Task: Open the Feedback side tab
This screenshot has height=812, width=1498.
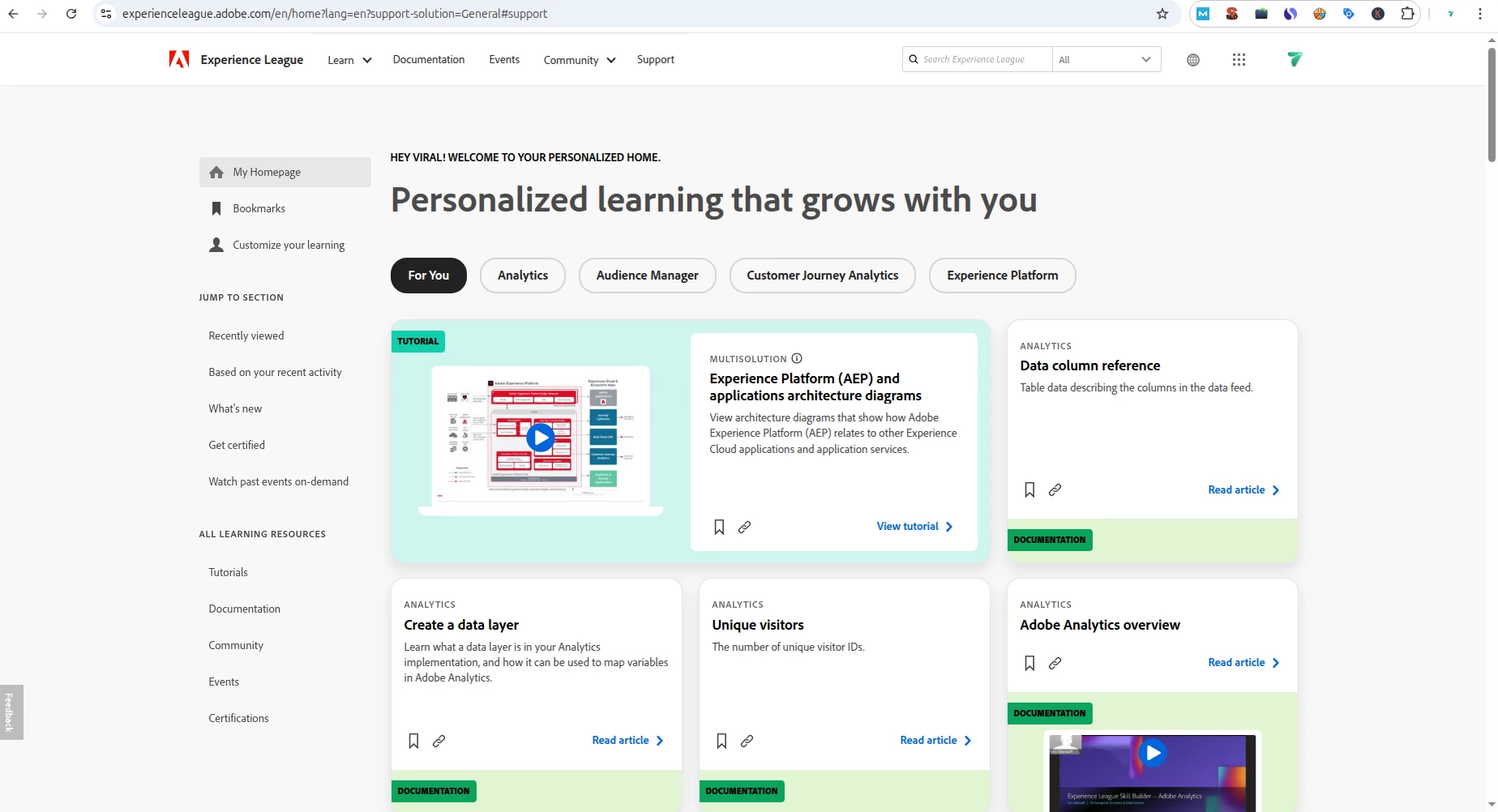Action: (x=11, y=712)
